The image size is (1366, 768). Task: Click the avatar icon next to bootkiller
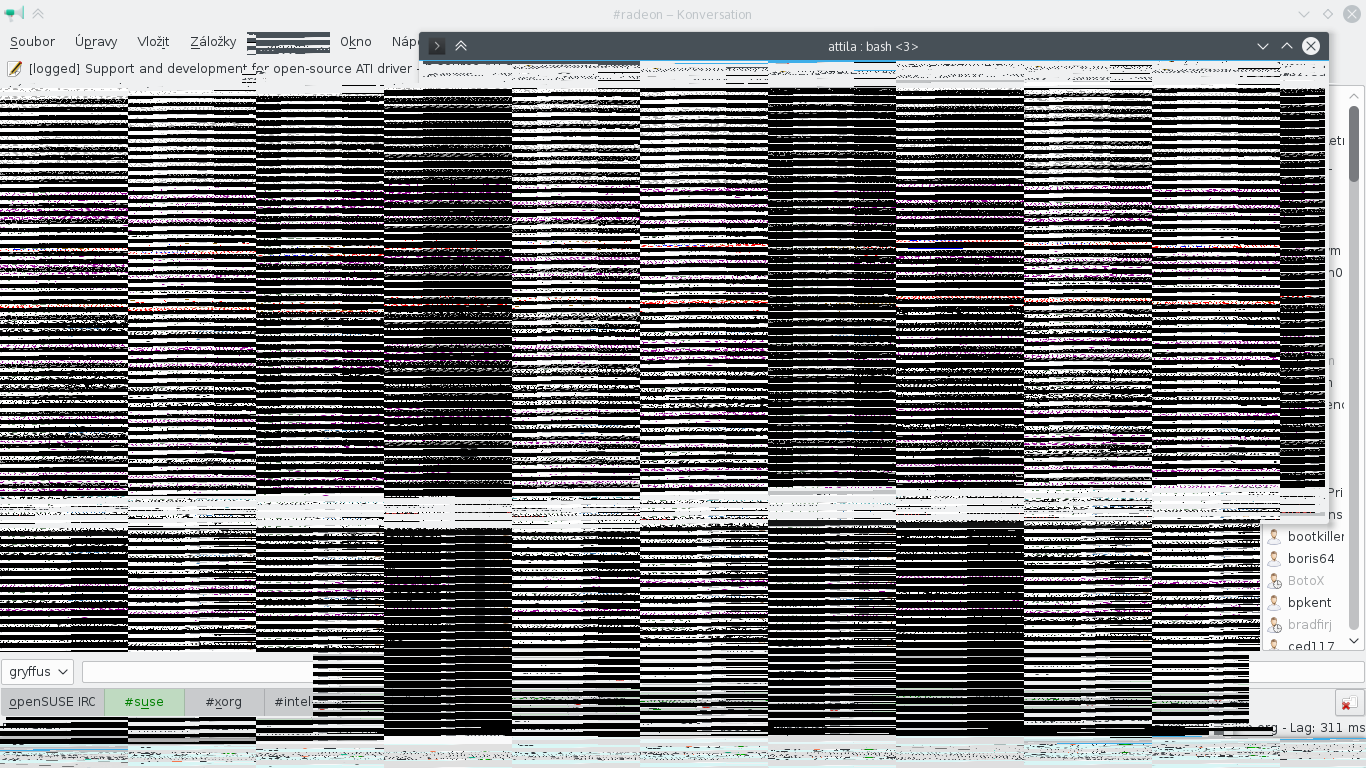(x=1274, y=536)
